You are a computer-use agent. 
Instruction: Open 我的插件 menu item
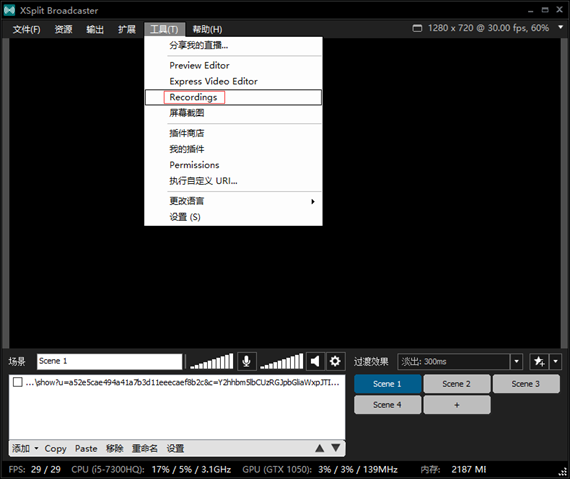click(233, 149)
